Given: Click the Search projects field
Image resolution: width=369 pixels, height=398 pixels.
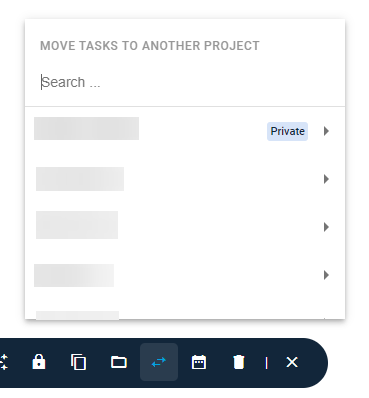Looking at the screenshot, I should coord(185,82).
